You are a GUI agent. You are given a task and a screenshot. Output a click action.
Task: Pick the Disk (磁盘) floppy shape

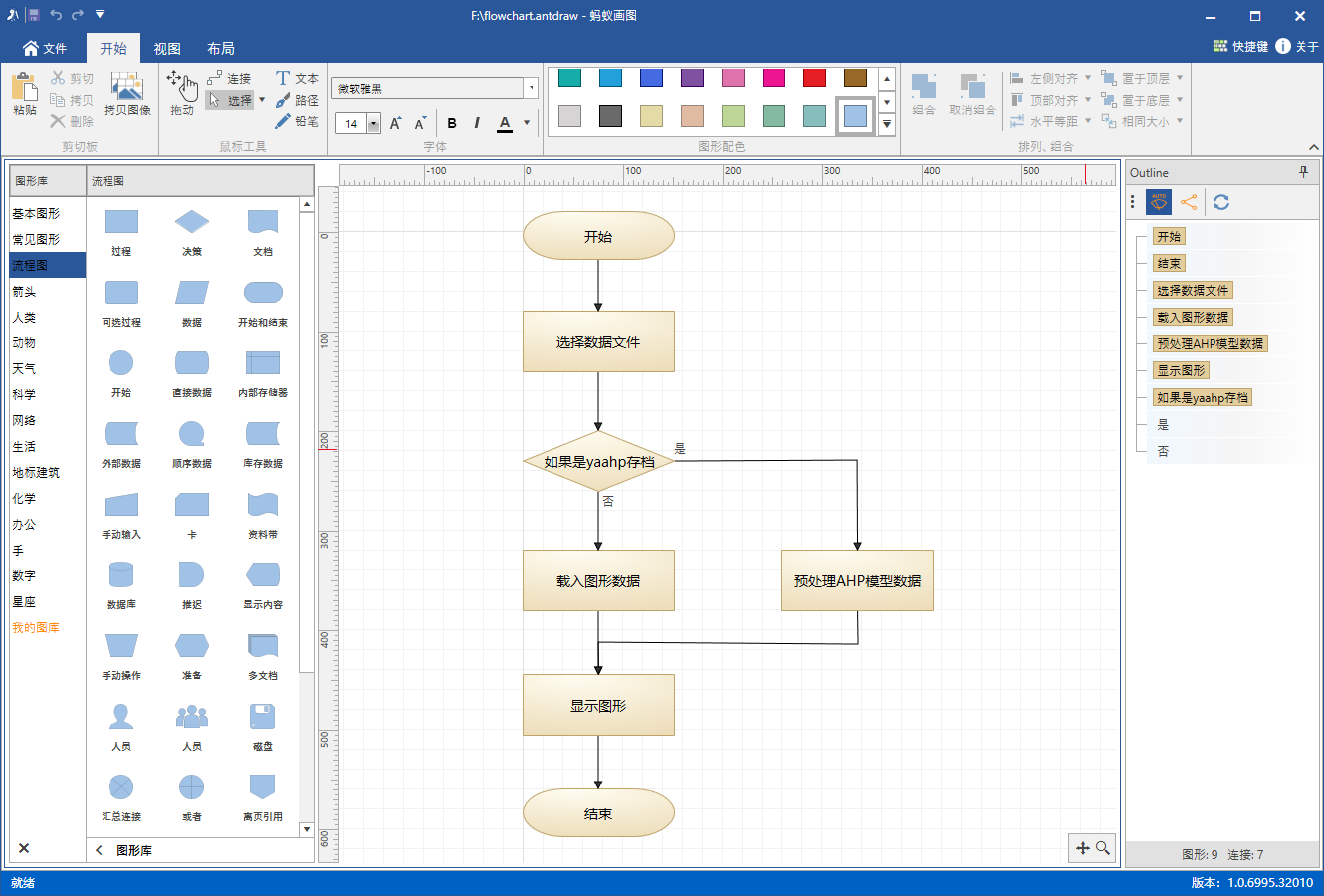click(263, 717)
